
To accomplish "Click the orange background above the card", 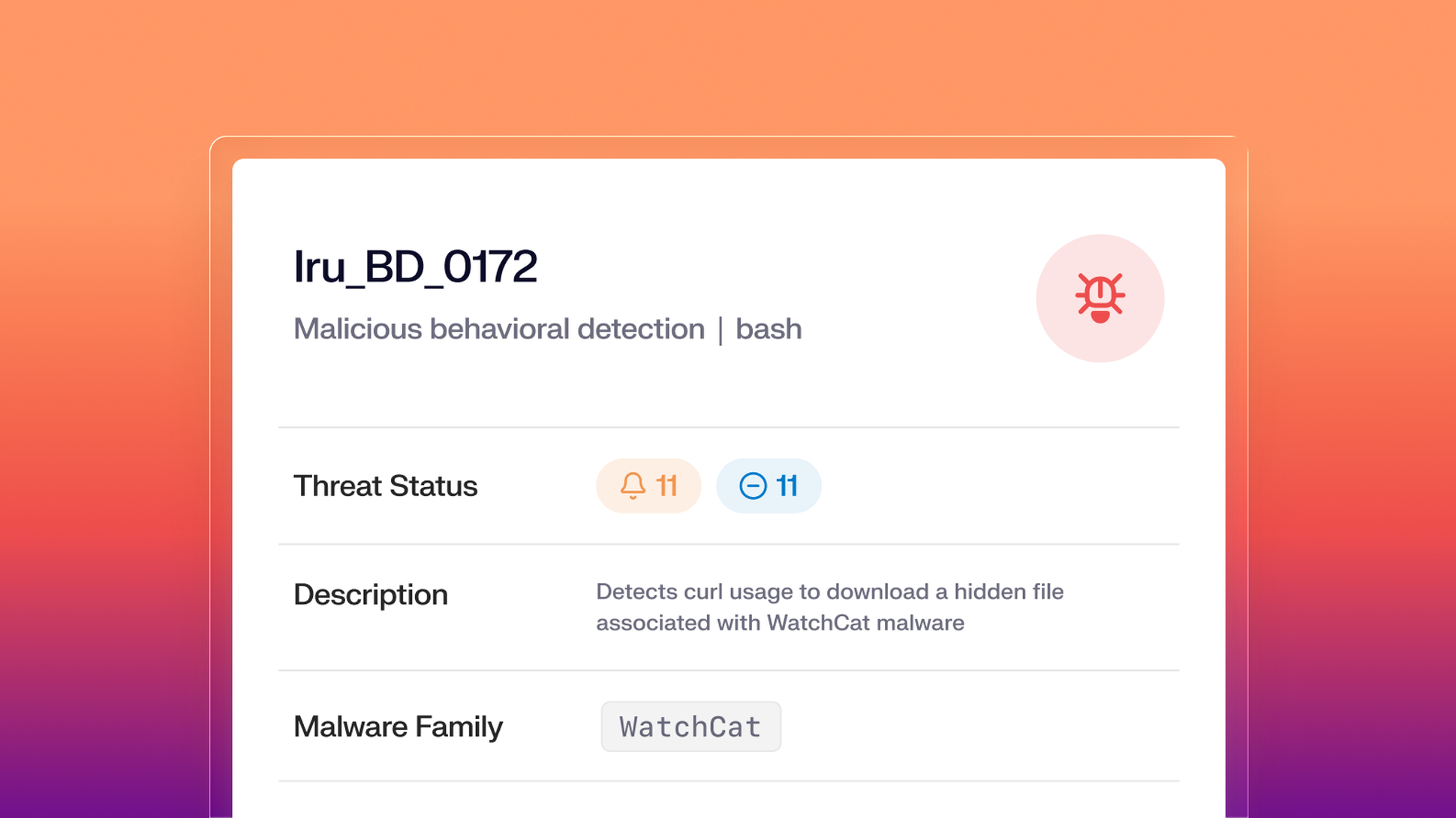I will [x=728, y=68].
